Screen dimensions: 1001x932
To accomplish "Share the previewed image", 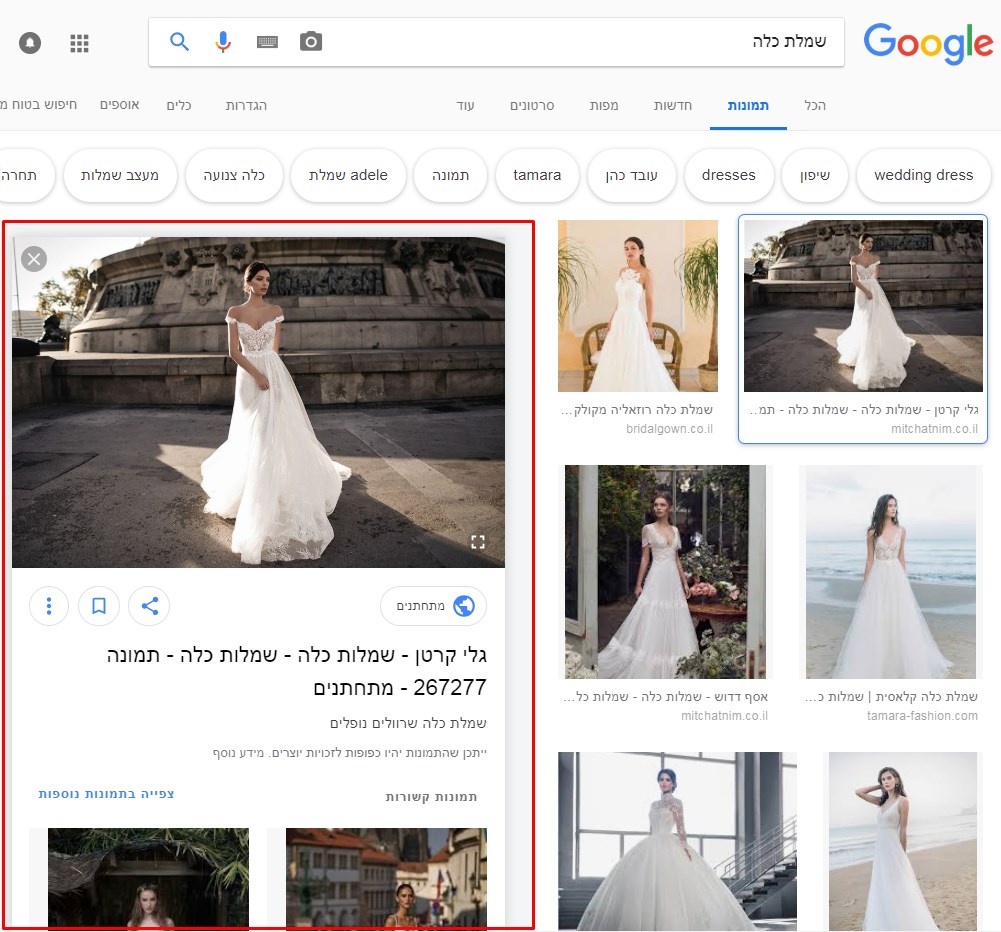I will click(150, 606).
